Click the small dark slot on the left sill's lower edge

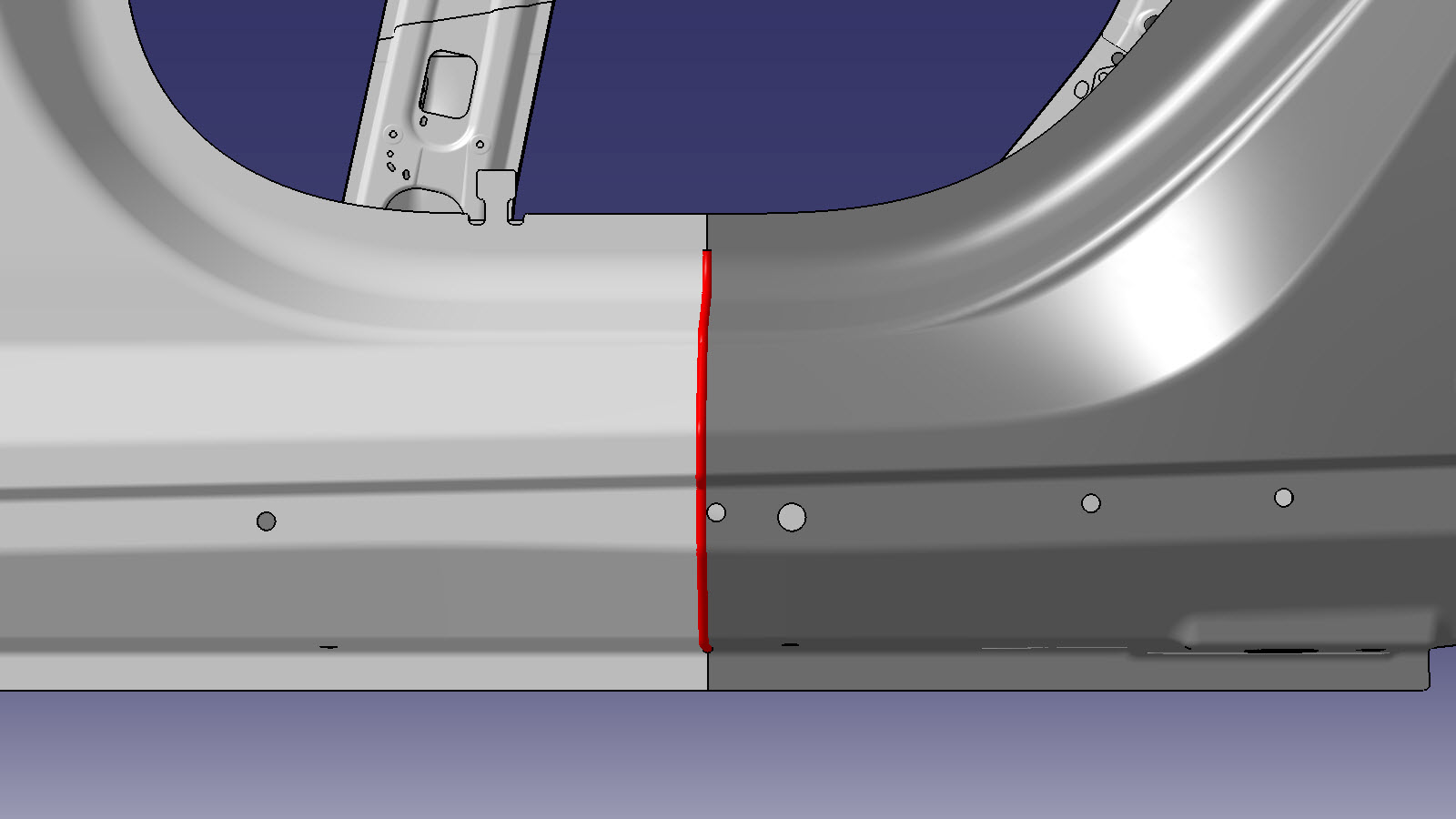(x=329, y=647)
